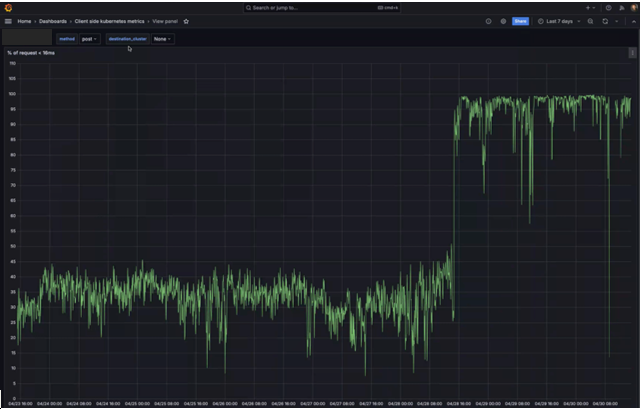Expand the auto-refresh interval dropdown

click(x=618, y=21)
